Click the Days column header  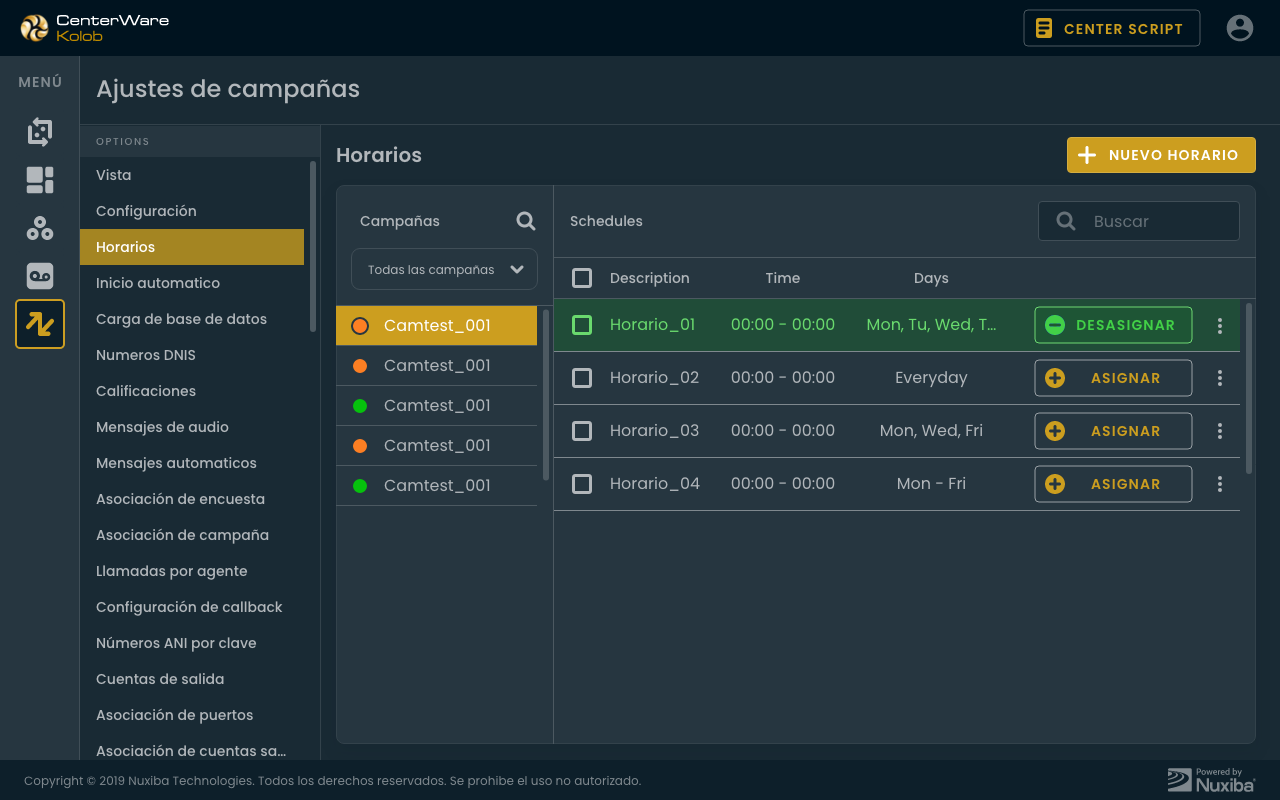pos(931,278)
